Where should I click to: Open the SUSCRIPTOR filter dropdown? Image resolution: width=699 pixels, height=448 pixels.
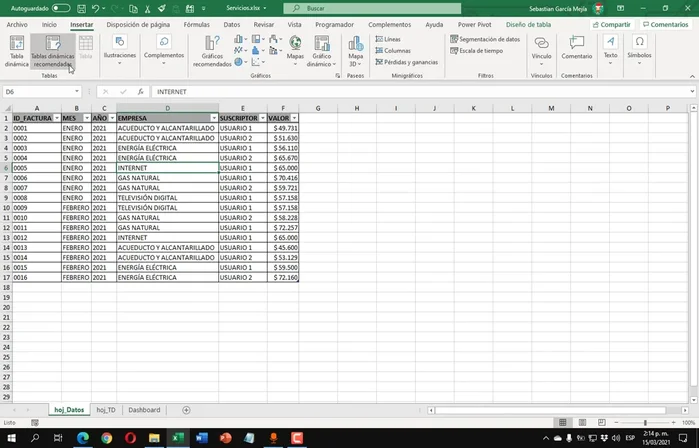click(x=263, y=118)
